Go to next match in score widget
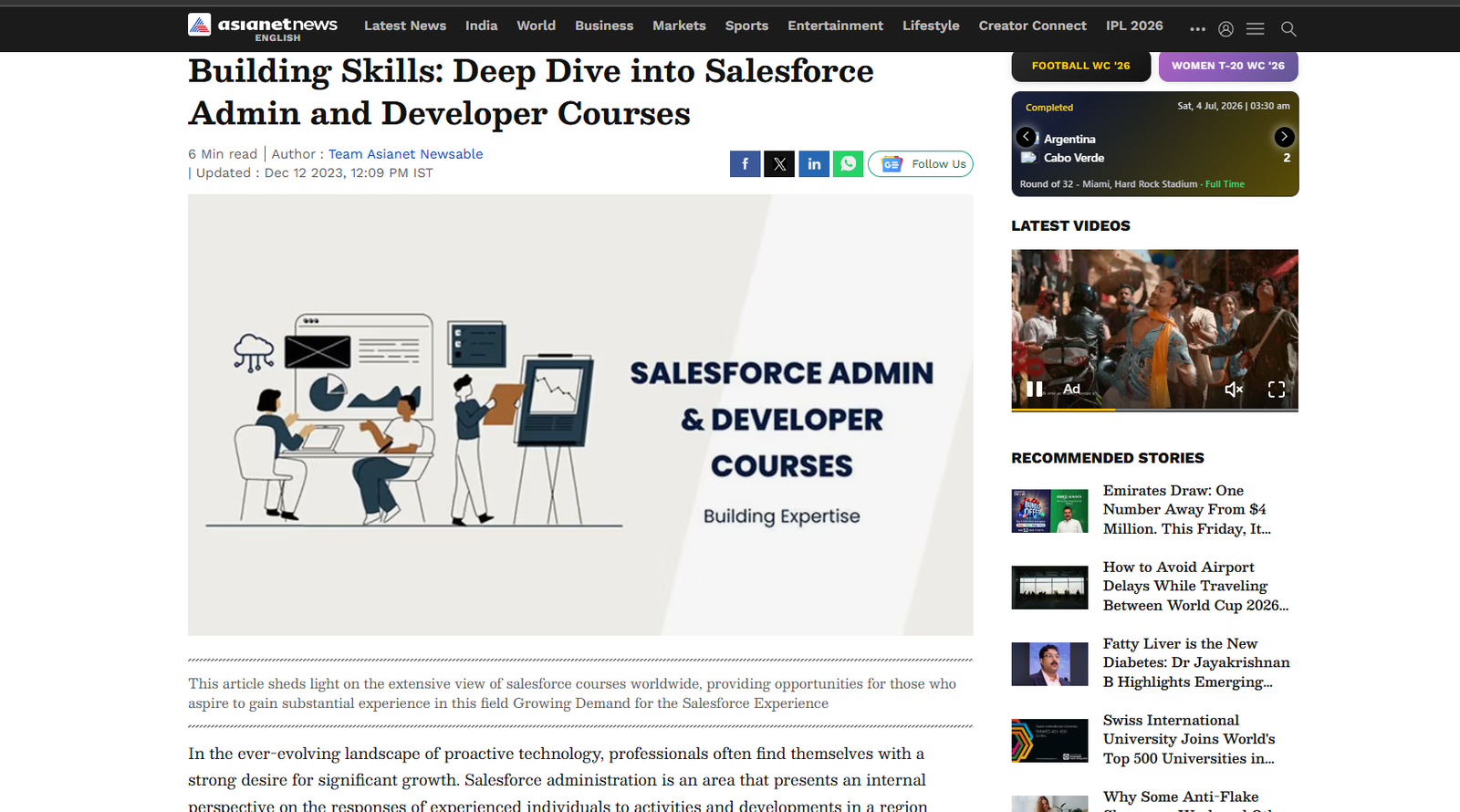This screenshot has height=812, width=1460. tap(1284, 137)
